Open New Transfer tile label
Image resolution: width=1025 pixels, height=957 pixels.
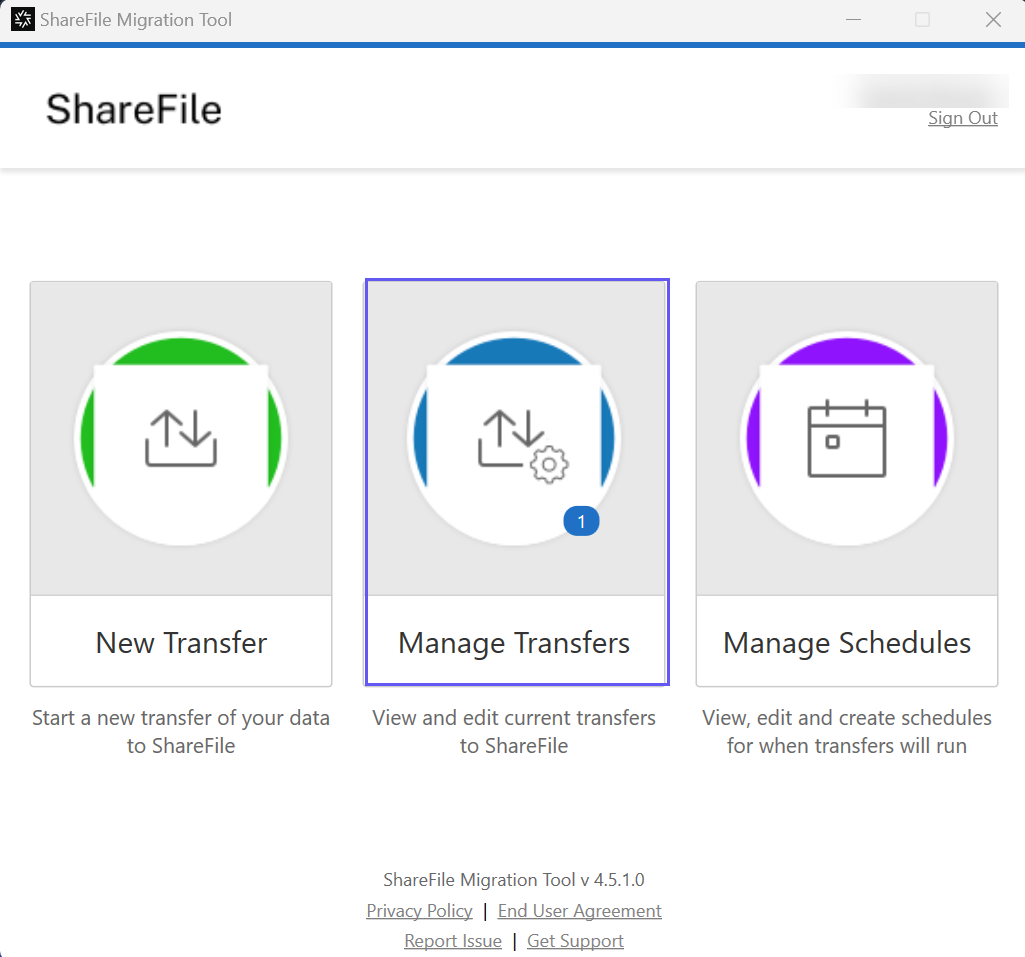(181, 643)
